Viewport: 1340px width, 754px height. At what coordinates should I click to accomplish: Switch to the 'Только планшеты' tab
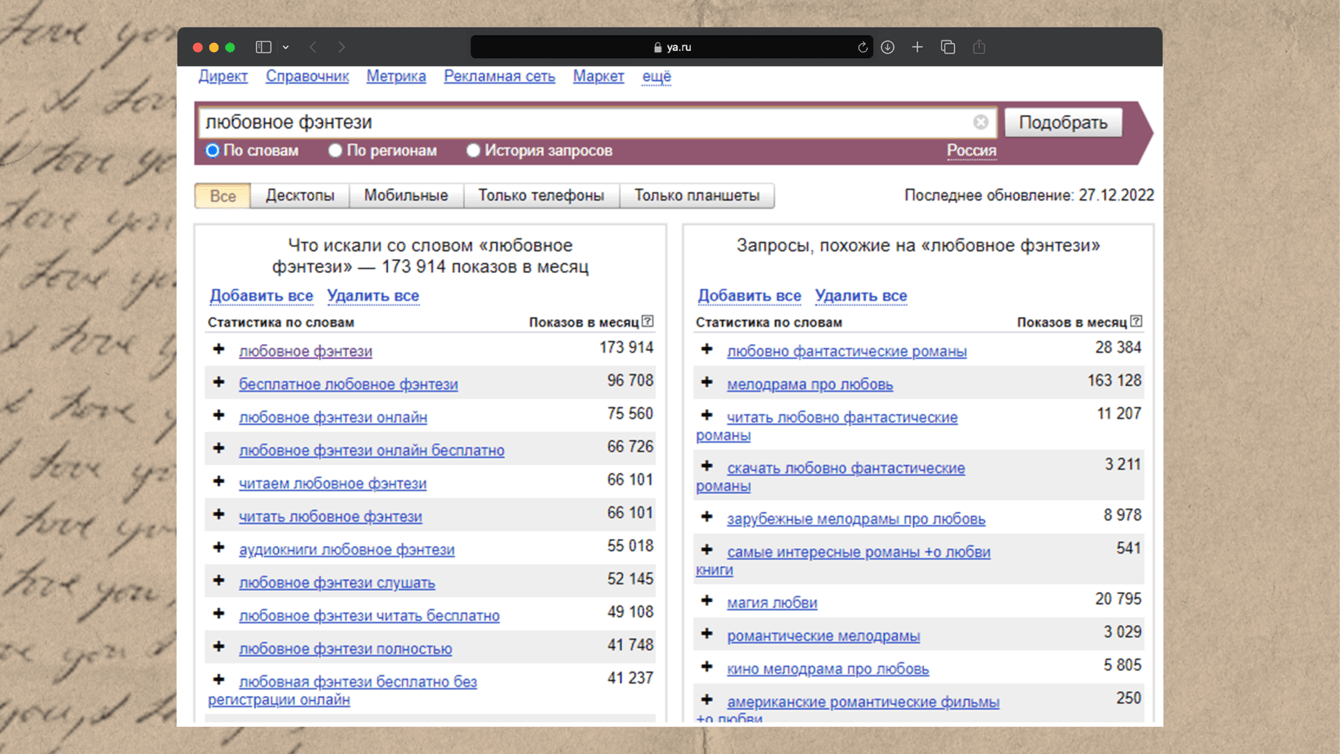tap(697, 196)
